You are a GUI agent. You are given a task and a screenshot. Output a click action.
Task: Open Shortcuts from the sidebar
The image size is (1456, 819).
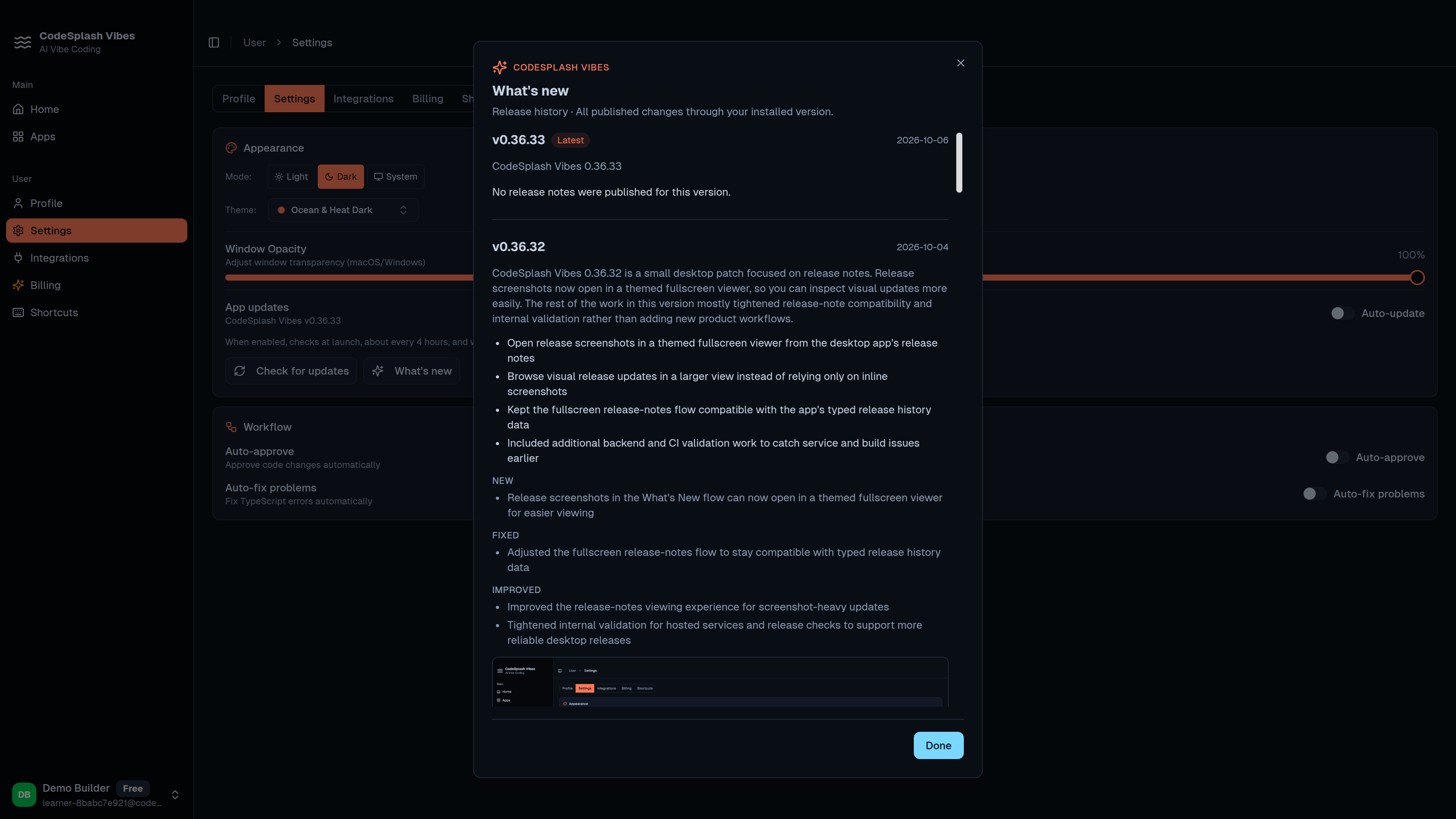coord(97,312)
